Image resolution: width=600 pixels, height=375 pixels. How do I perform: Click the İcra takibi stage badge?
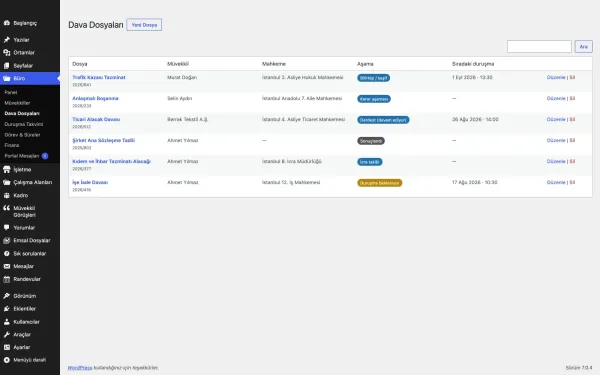(370, 162)
